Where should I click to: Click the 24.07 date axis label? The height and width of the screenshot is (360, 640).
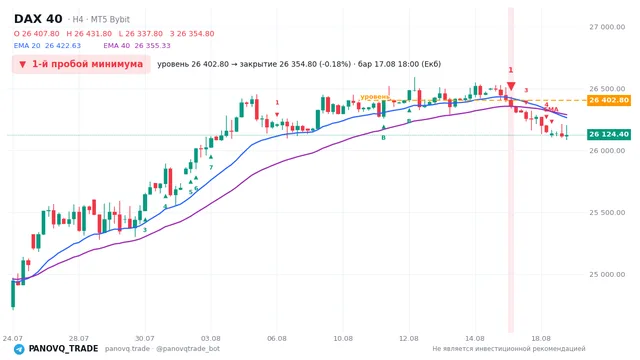pos(12,338)
